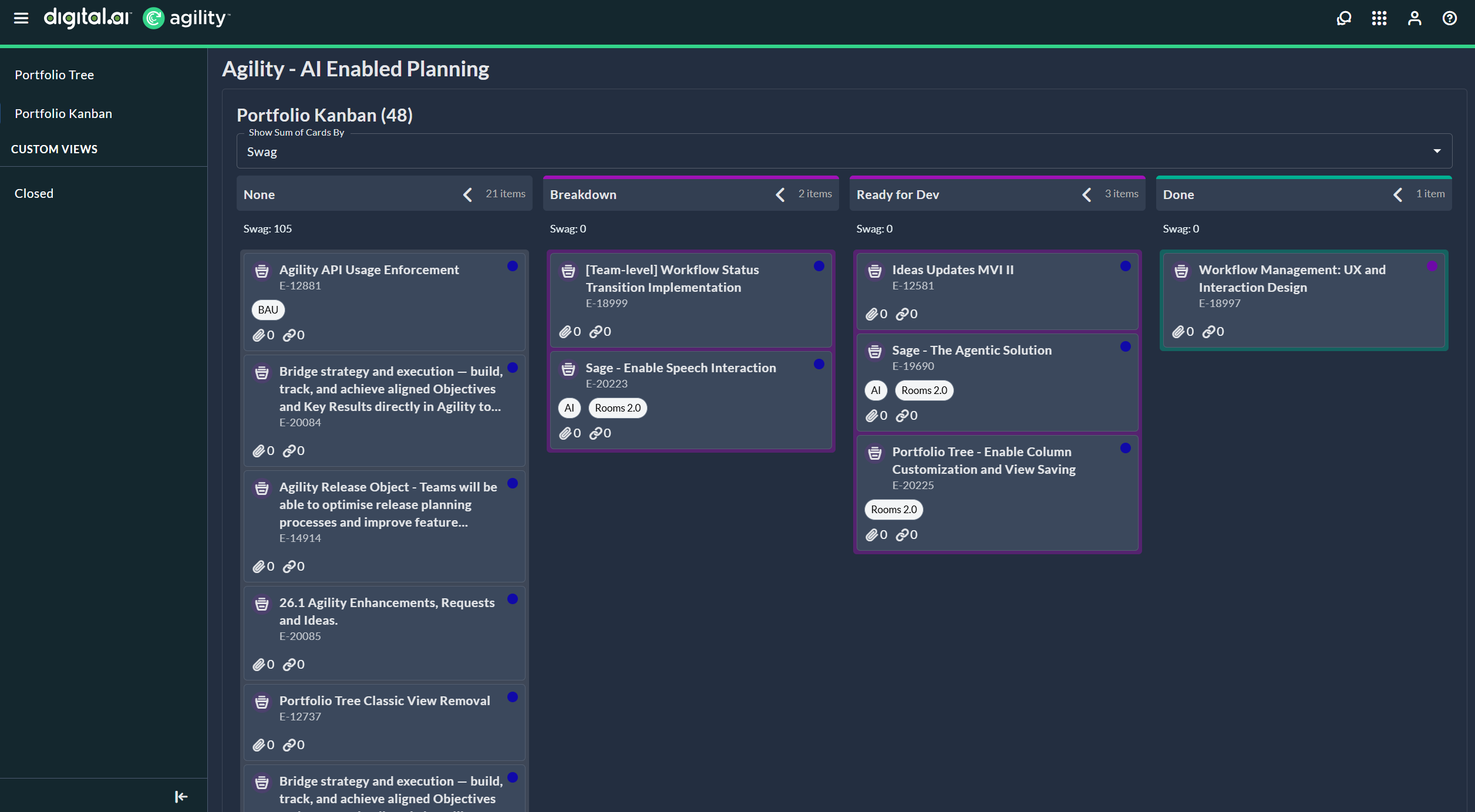1475x812 pixels.
Task: Select Portfolio Kanban in the sidebar
Action: coord(63,113)
